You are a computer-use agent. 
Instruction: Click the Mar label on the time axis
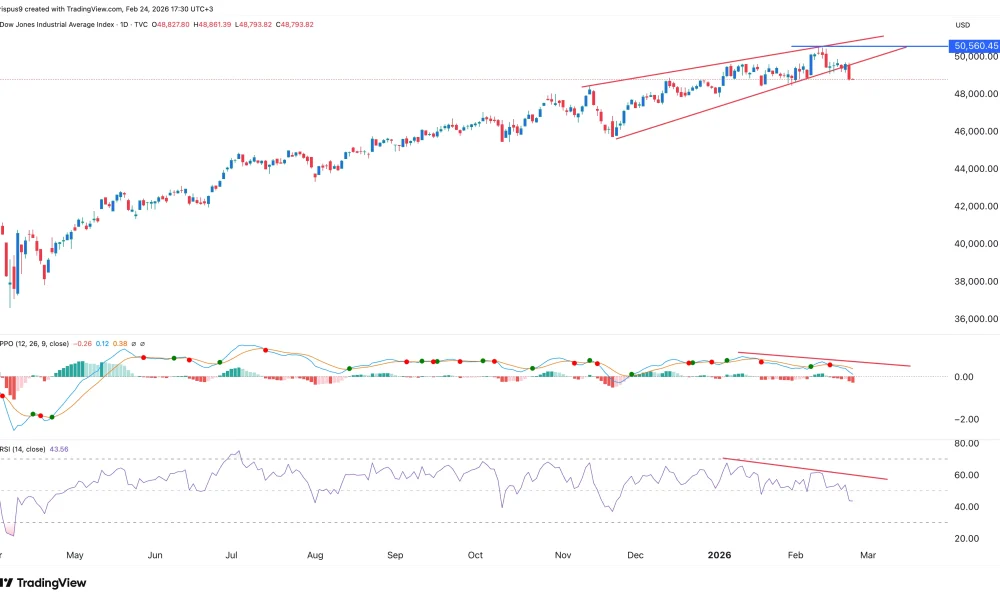tap(867, 555)
